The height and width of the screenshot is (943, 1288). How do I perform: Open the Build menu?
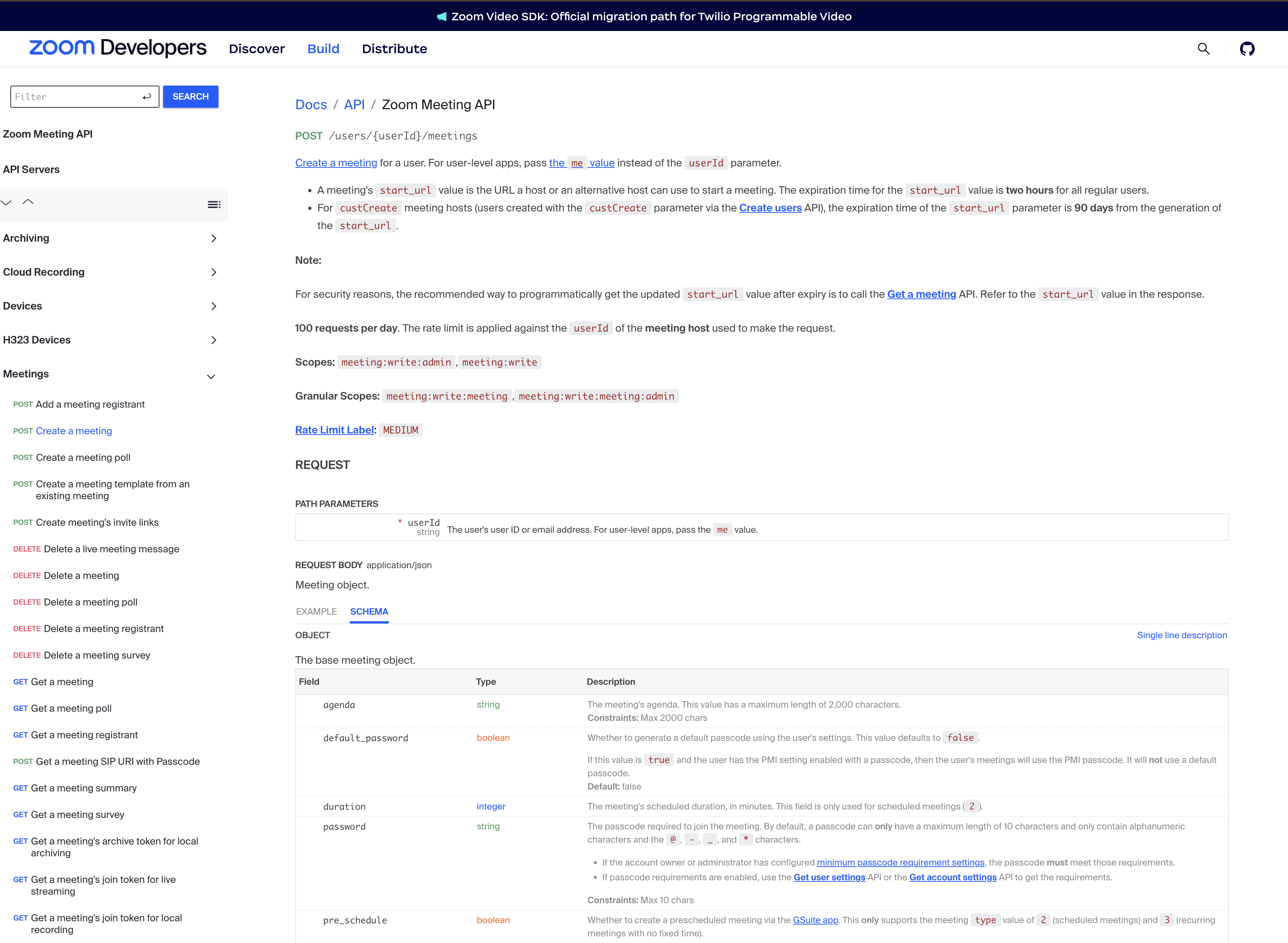point(323,49)
